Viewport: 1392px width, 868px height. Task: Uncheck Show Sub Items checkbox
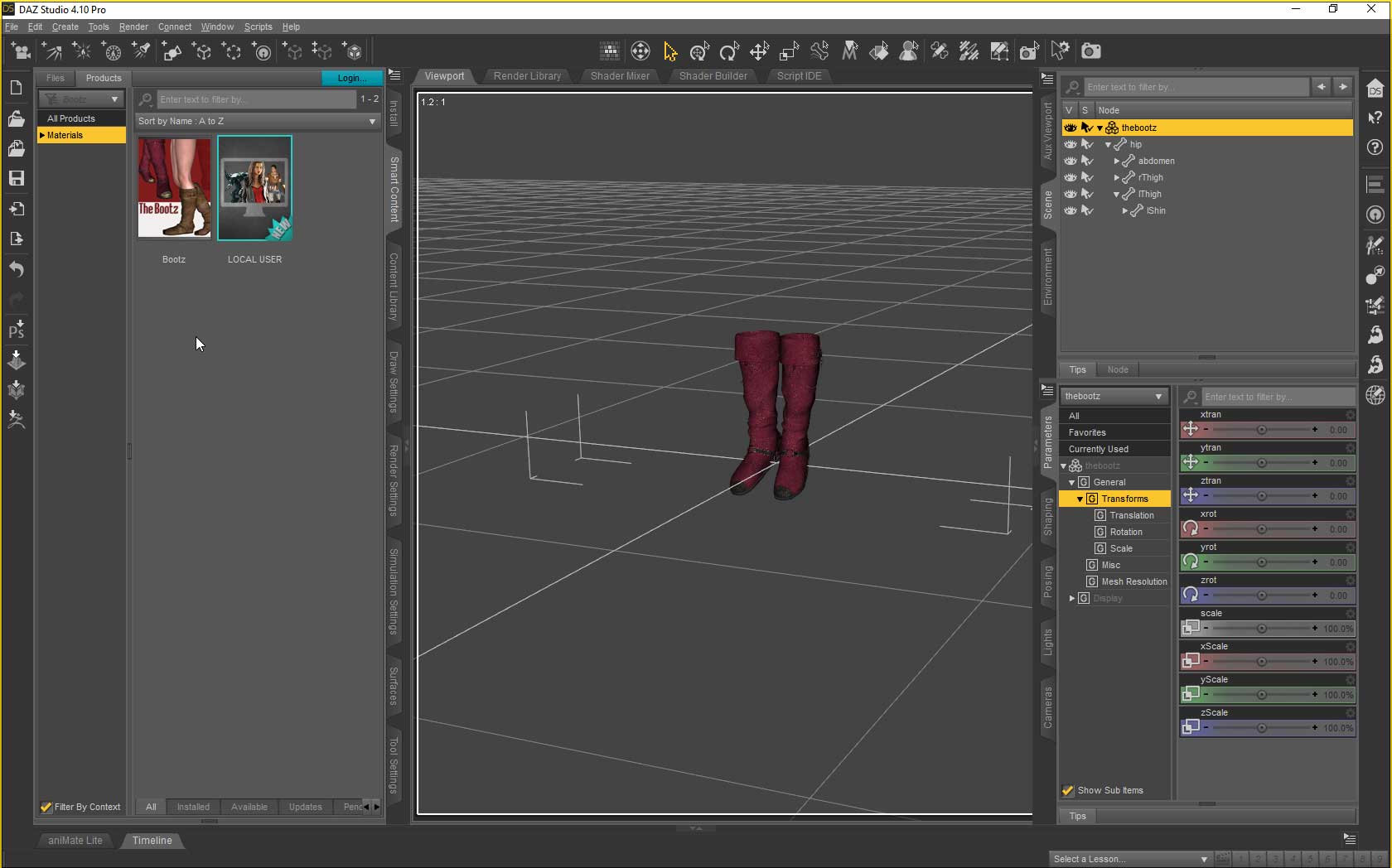1068,790
